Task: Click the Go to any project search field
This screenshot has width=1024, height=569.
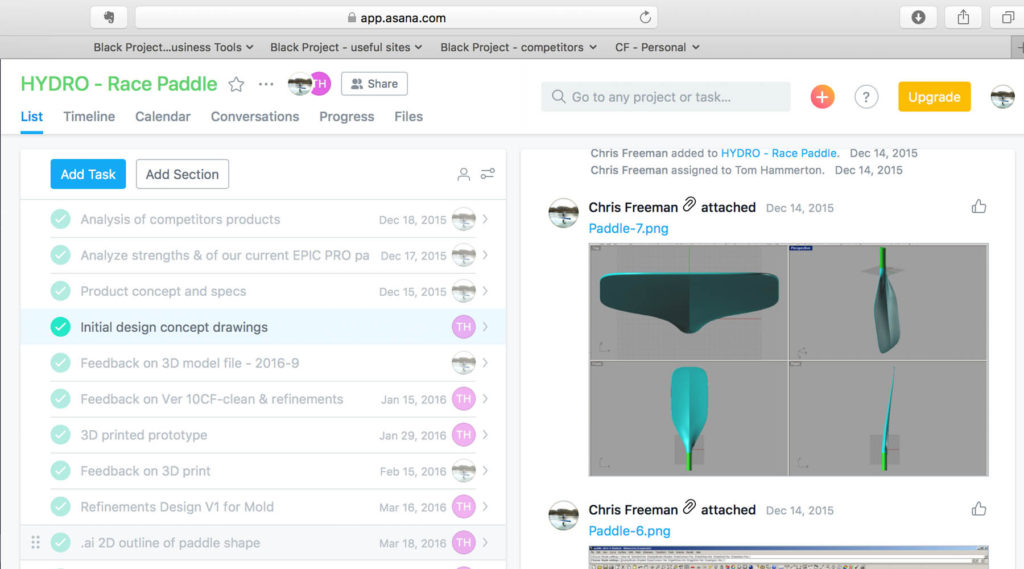Action: [665, 97]
